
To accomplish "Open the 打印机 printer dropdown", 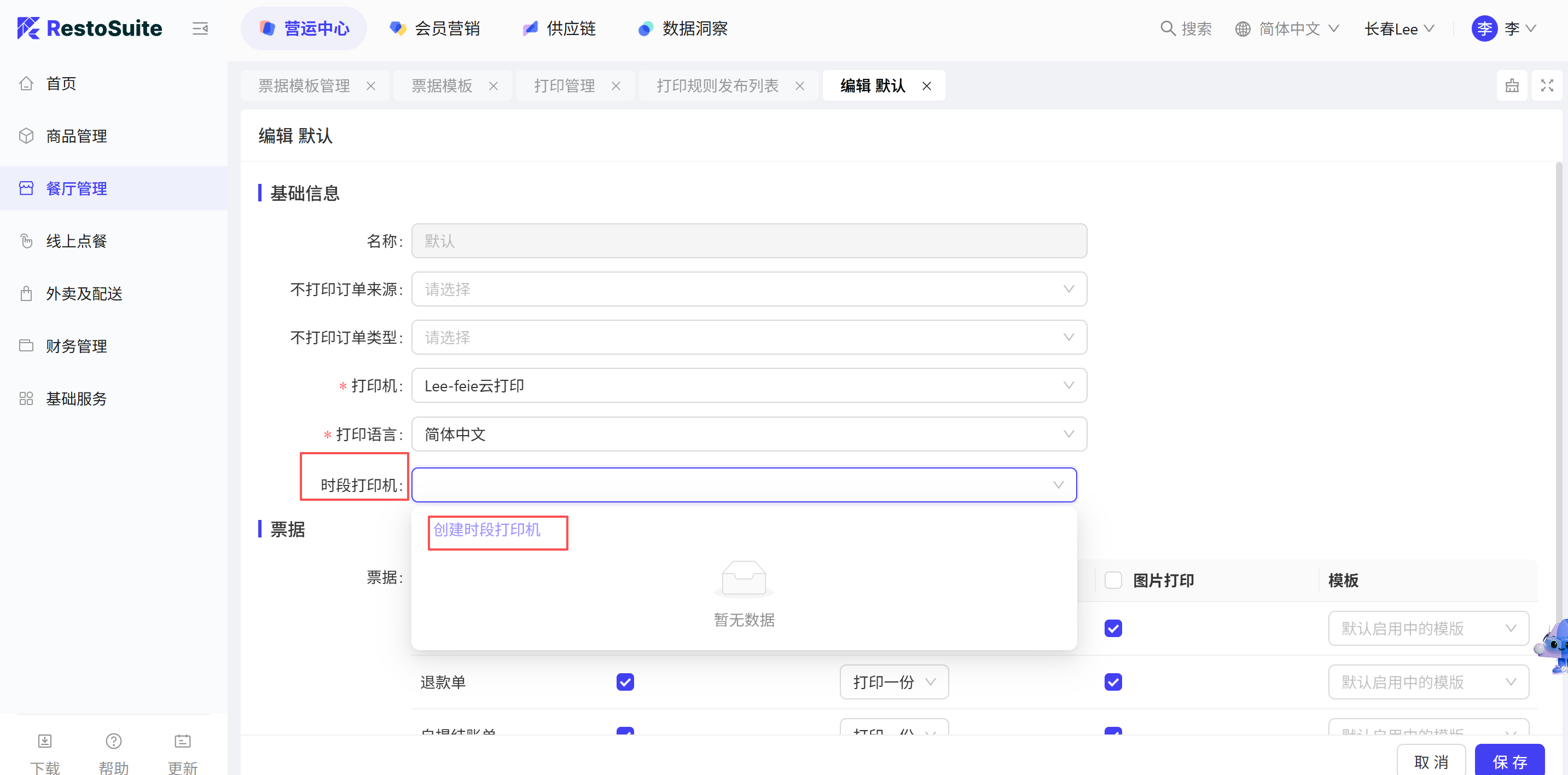I will click(748, 385).
